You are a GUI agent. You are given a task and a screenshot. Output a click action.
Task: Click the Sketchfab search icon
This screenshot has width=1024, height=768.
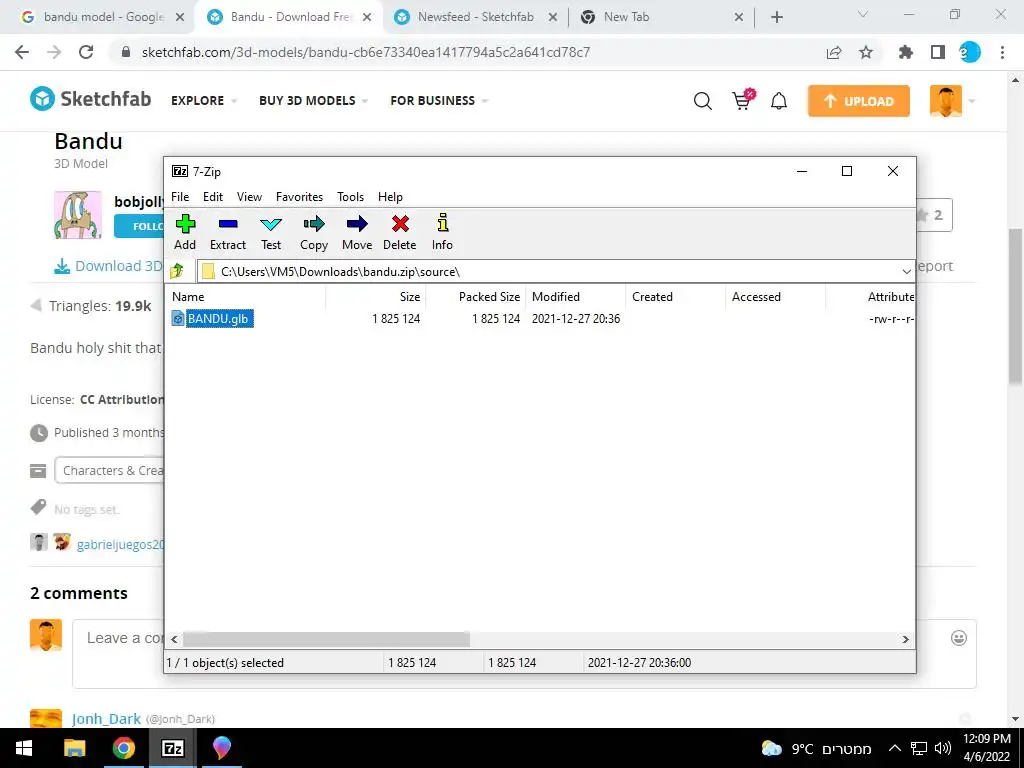click(703, 101)
